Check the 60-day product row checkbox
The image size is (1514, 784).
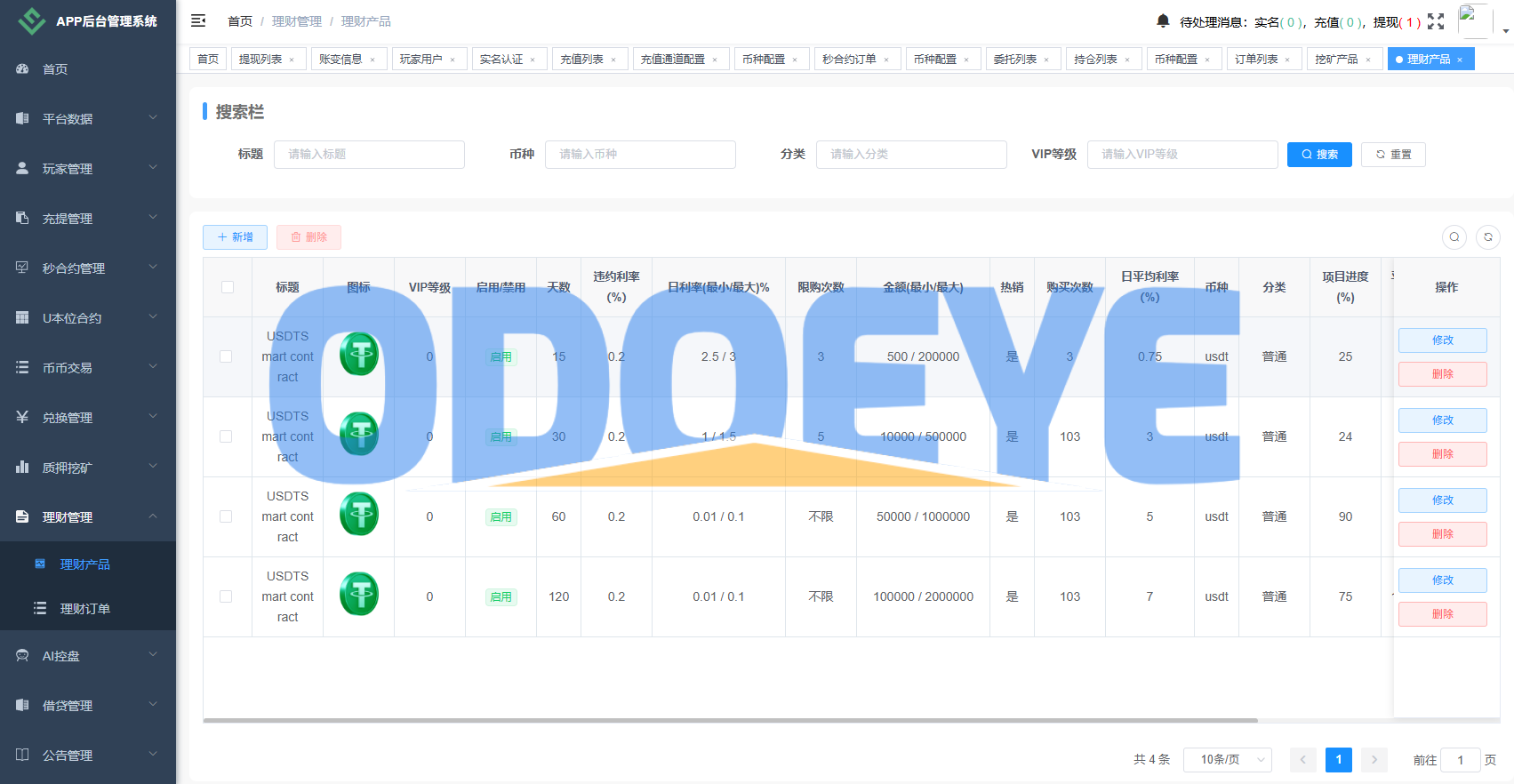226,516
